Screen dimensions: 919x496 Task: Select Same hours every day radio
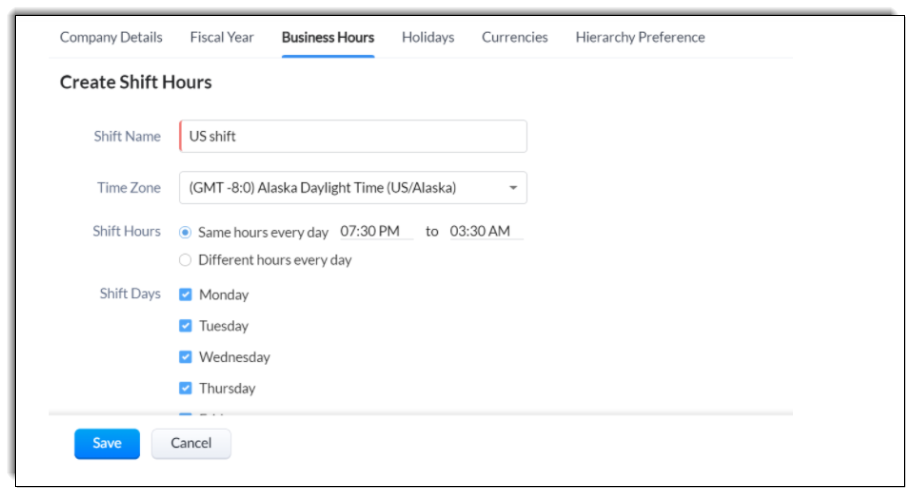click(185, 232)
